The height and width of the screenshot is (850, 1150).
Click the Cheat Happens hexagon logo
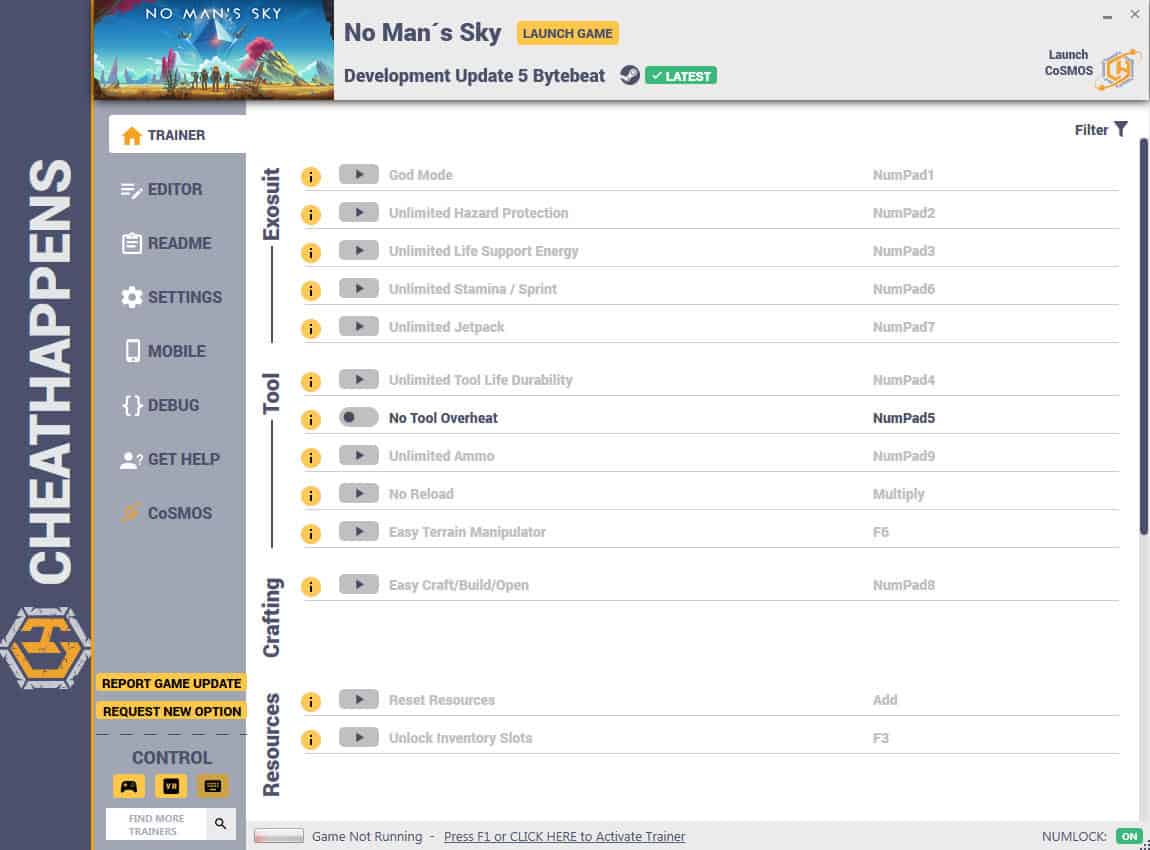tap(45, 648)
